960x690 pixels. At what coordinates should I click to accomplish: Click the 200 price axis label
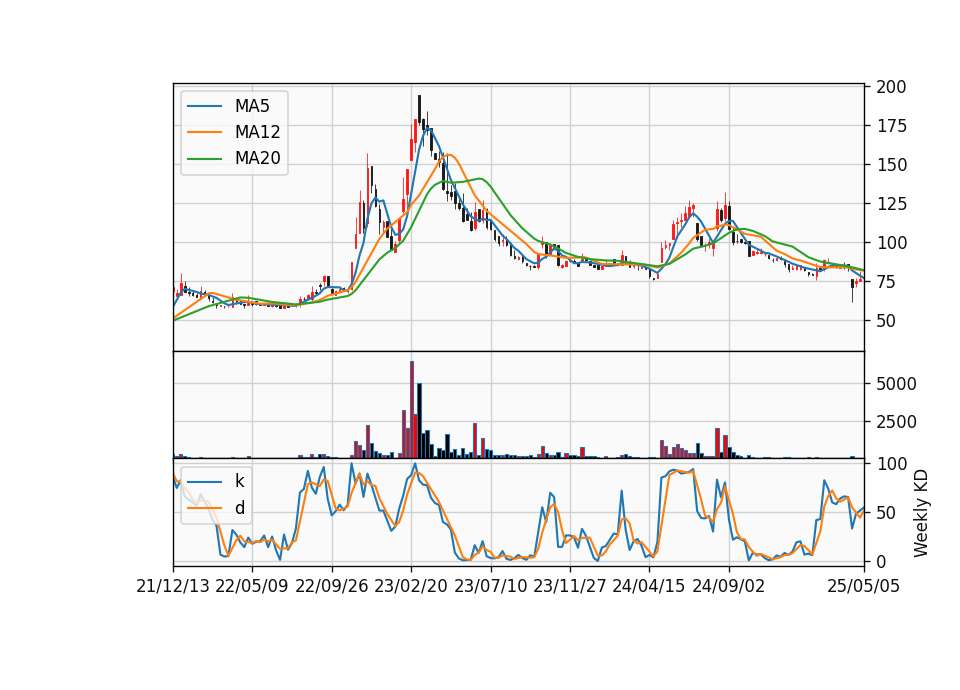(891, 87)
